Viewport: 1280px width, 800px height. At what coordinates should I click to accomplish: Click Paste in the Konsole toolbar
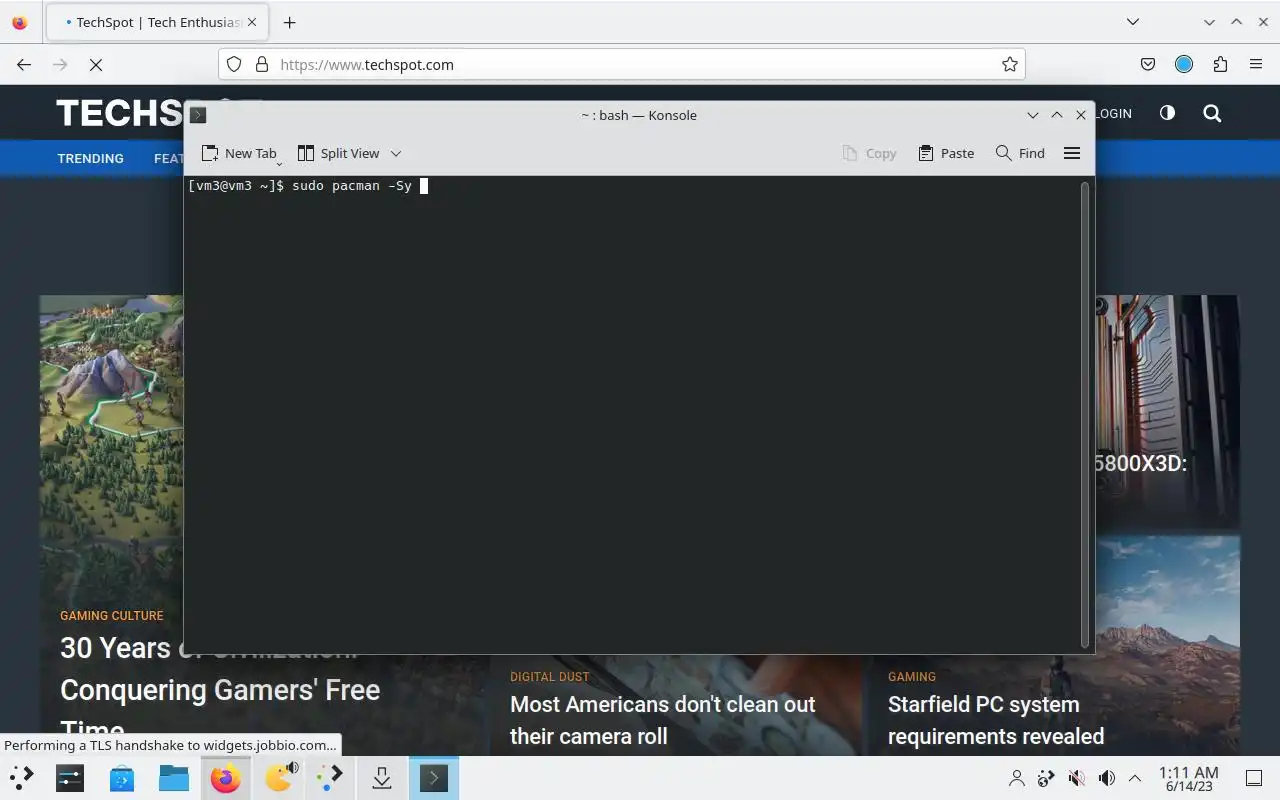(946, 153)
